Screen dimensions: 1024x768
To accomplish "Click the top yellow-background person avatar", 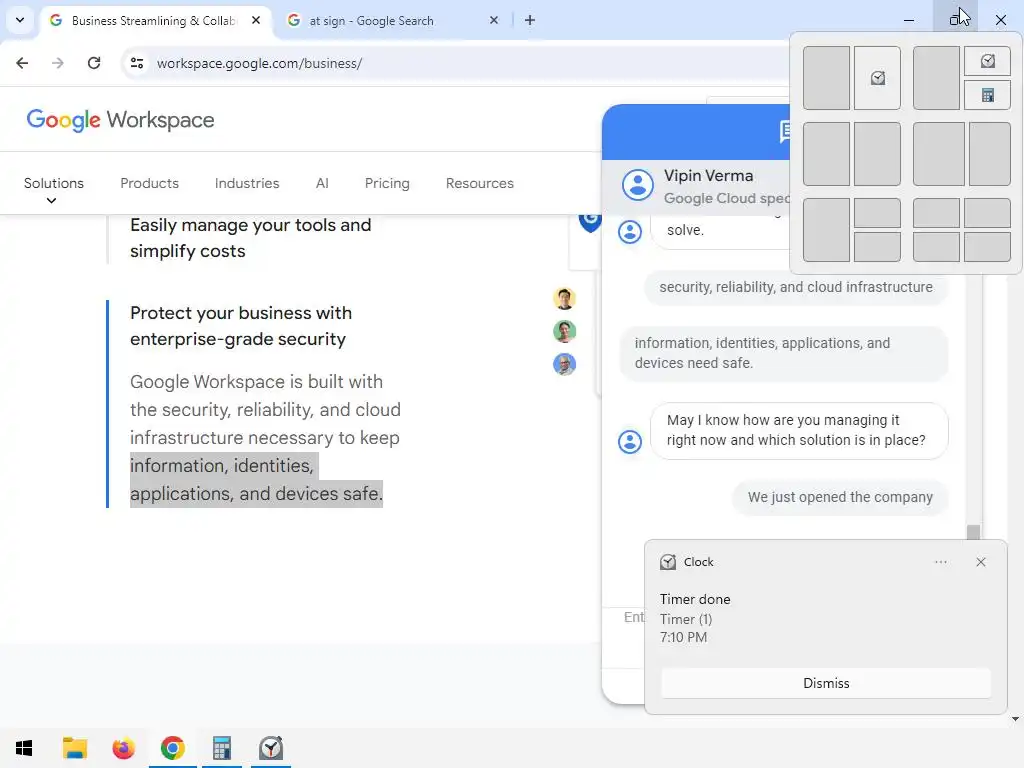I will click(564, 298).
